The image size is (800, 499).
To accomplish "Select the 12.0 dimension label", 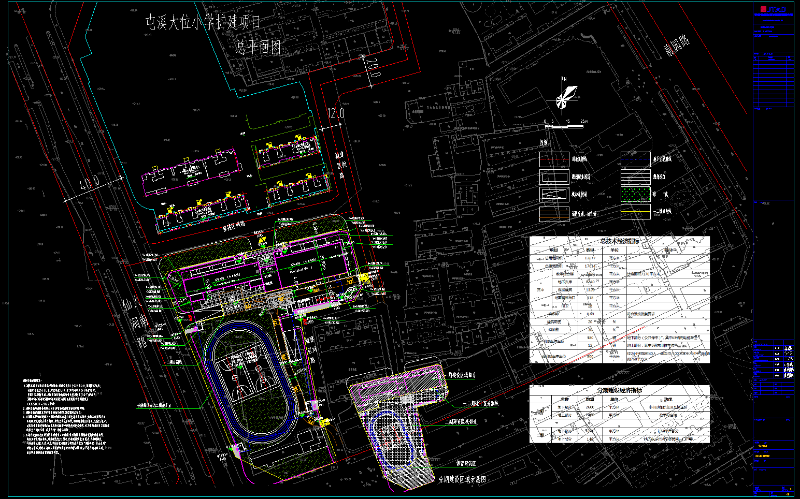I will coord(336,113).
